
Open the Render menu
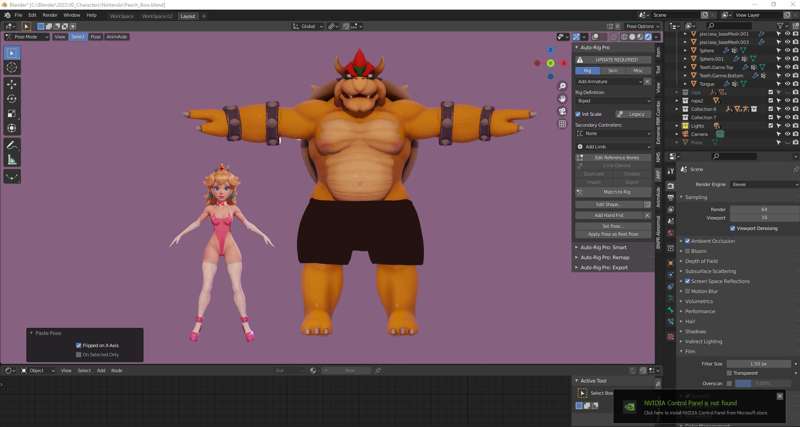(x=50, y=16)
